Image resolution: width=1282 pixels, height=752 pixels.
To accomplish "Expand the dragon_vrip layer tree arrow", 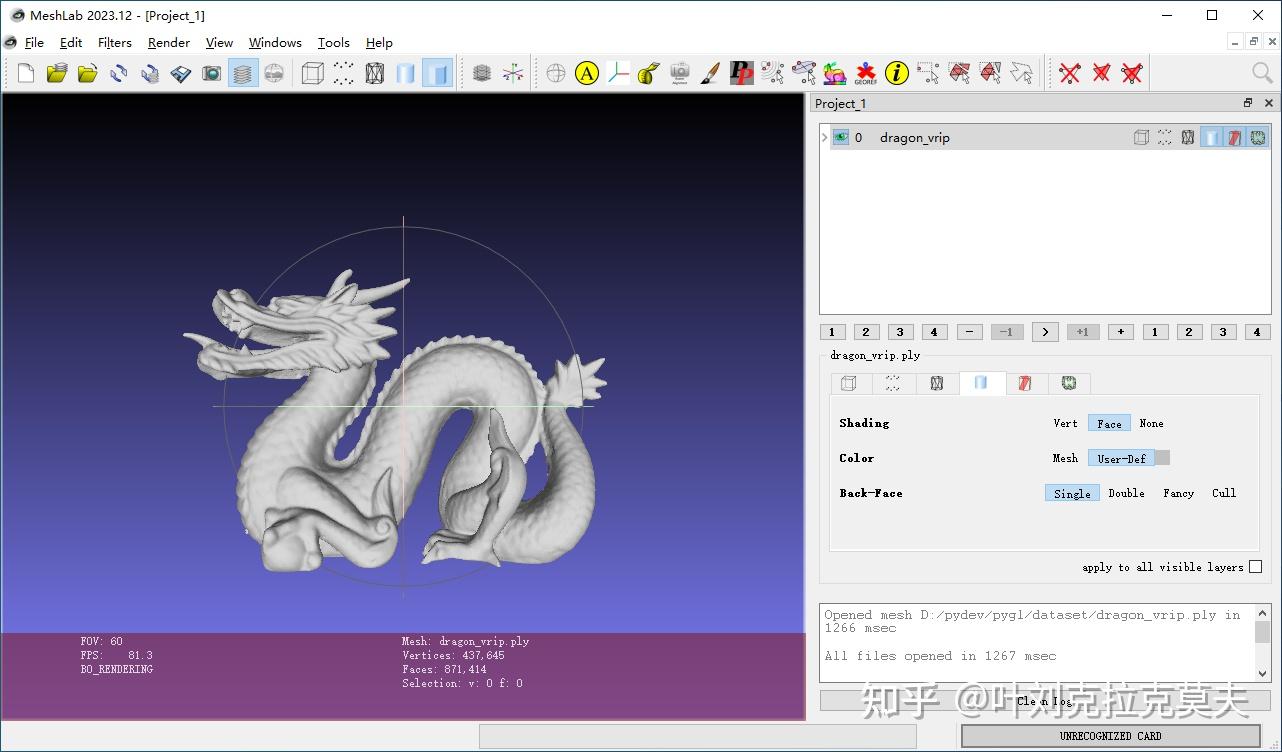I will coord(824,138).
